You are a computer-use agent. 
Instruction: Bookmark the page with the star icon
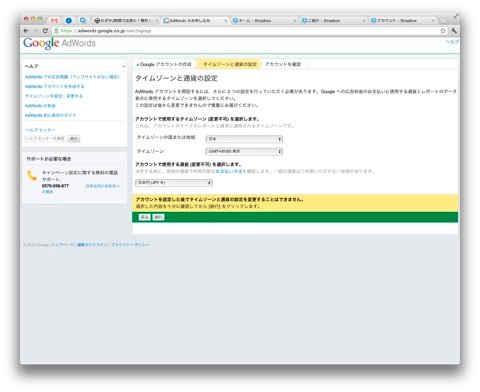(443, 31)
